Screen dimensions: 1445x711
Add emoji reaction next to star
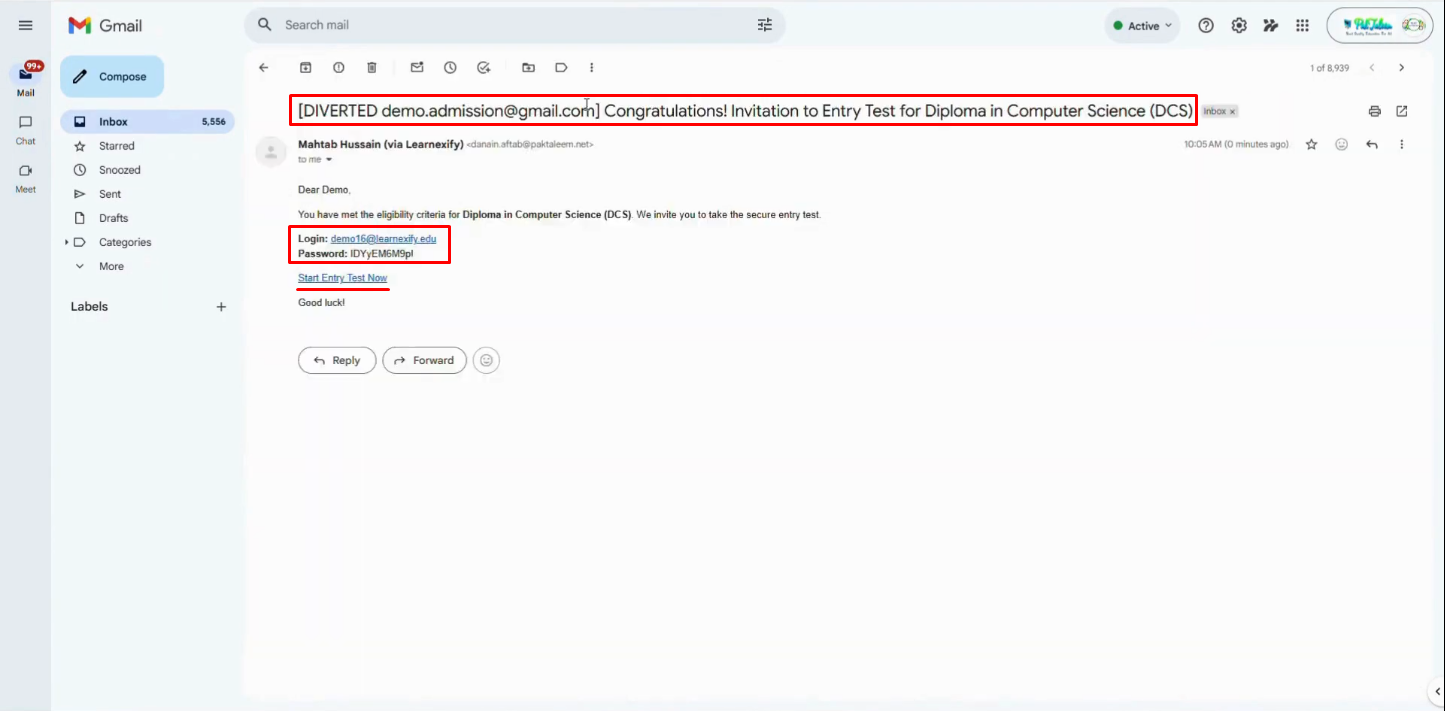(x=1342, y=144)
